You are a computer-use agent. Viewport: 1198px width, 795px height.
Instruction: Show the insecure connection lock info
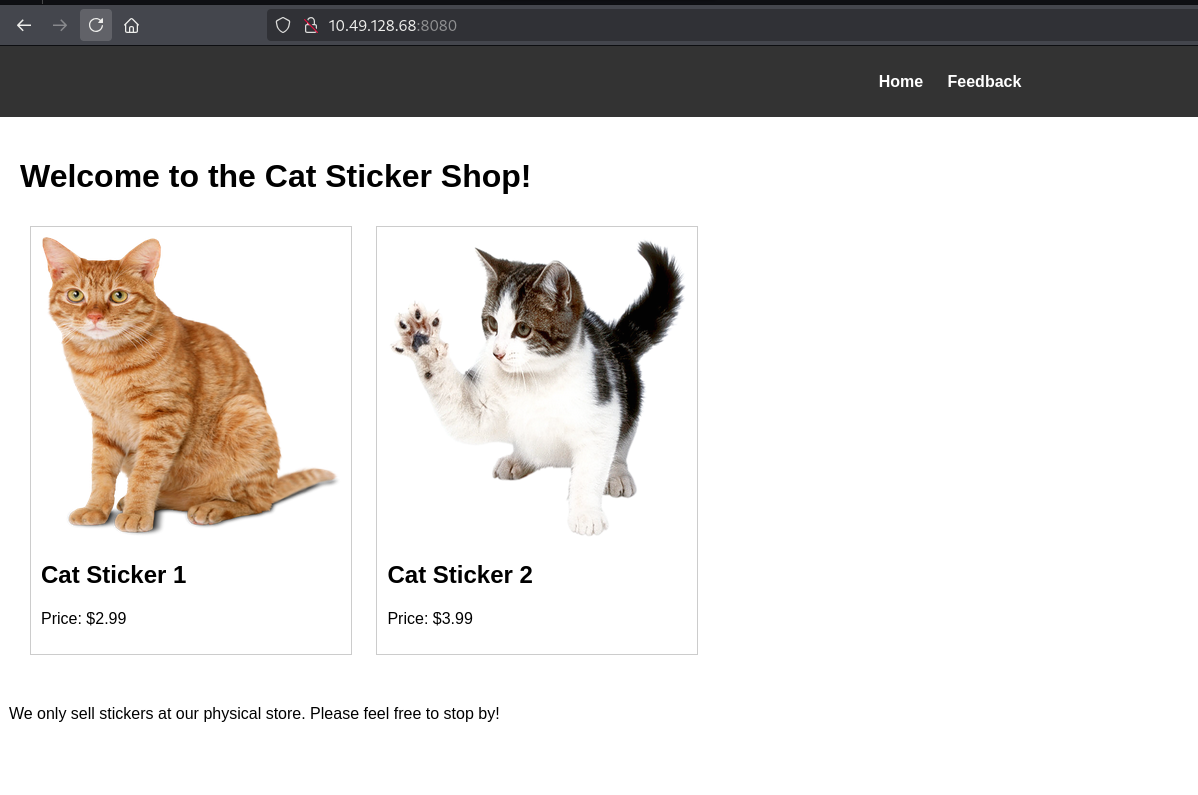pos(310,25)
